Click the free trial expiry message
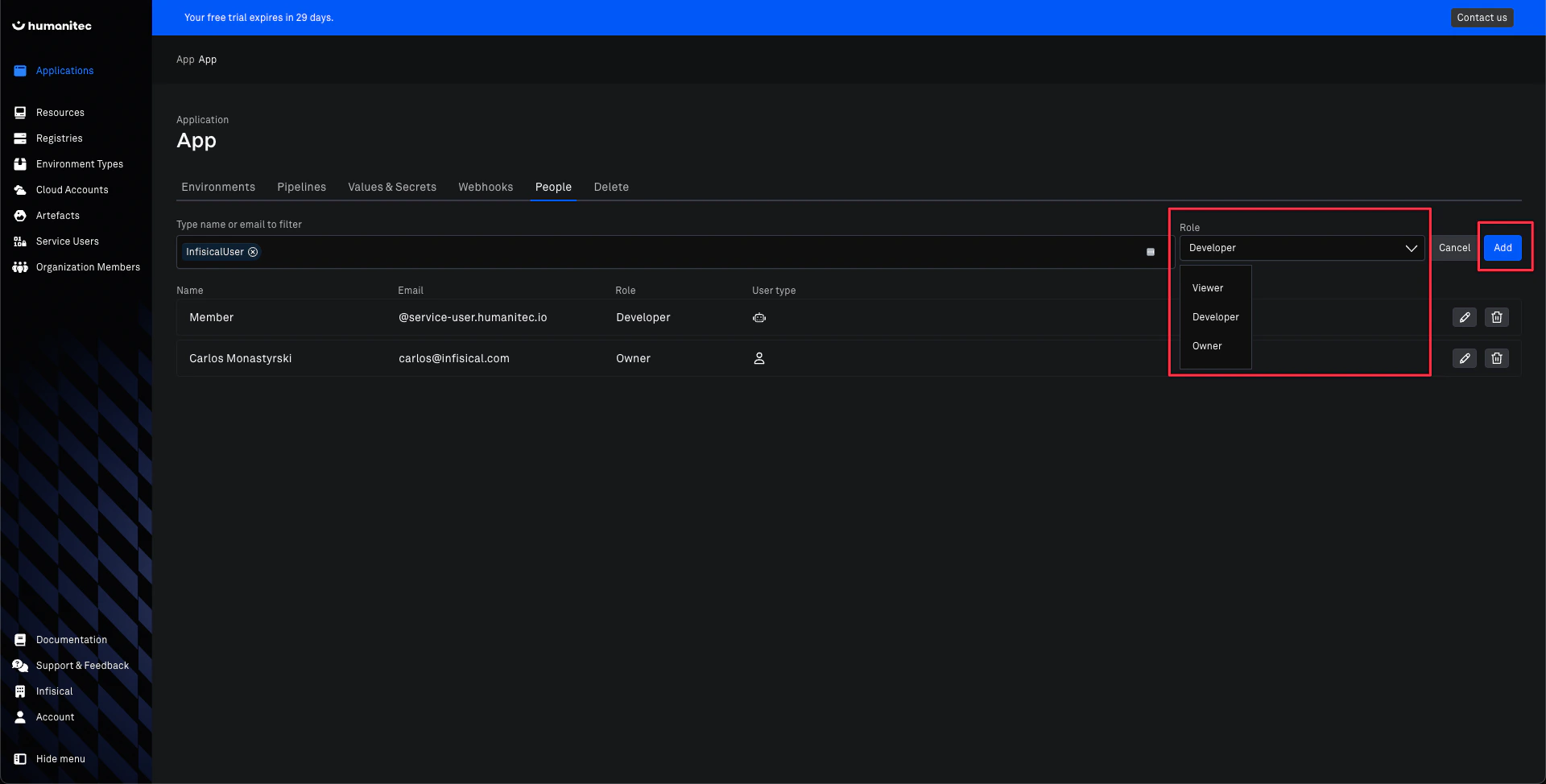 [258, 18]
